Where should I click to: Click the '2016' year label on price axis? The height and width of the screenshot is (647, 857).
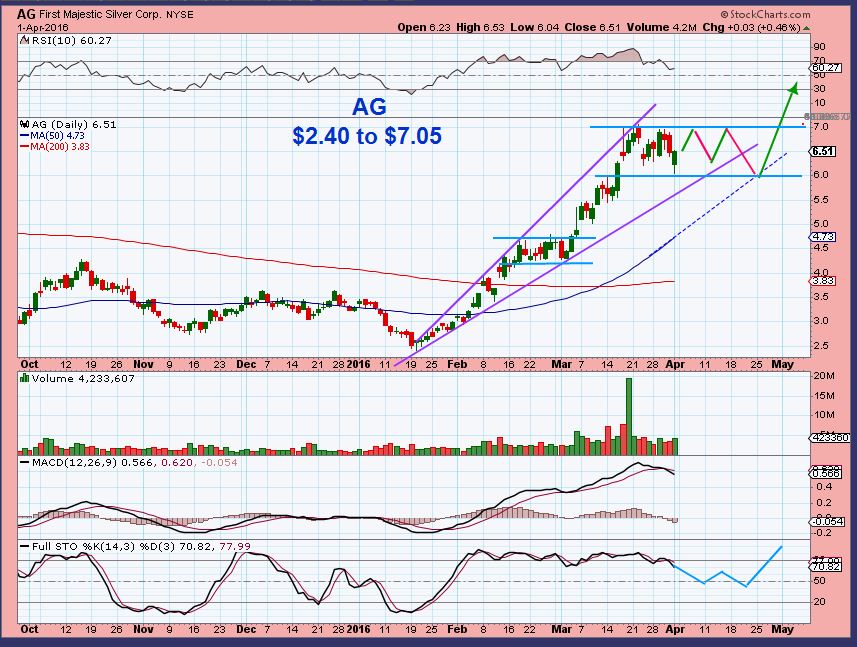(359, 364)
